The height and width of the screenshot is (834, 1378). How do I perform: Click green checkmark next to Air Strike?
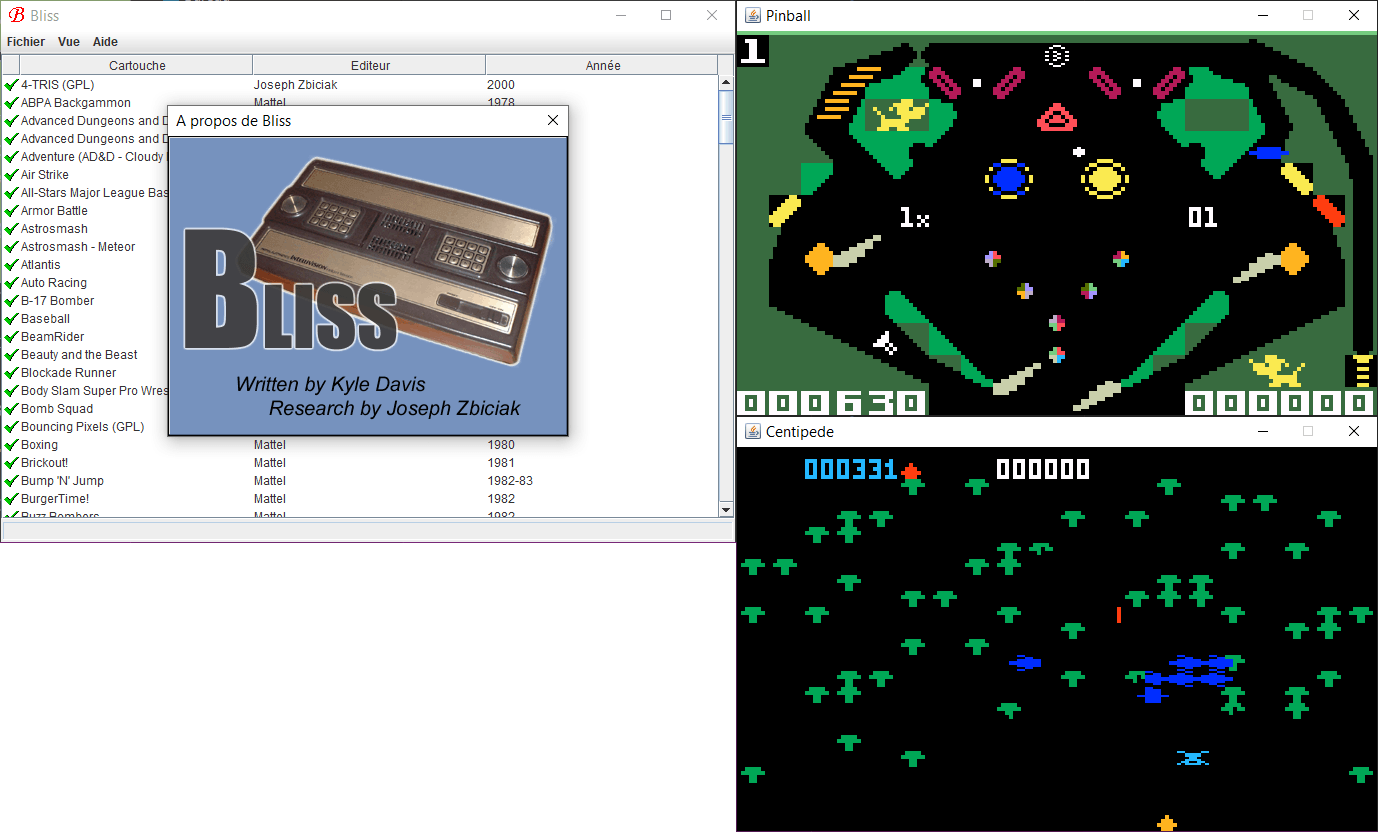[x=12, y=175]
